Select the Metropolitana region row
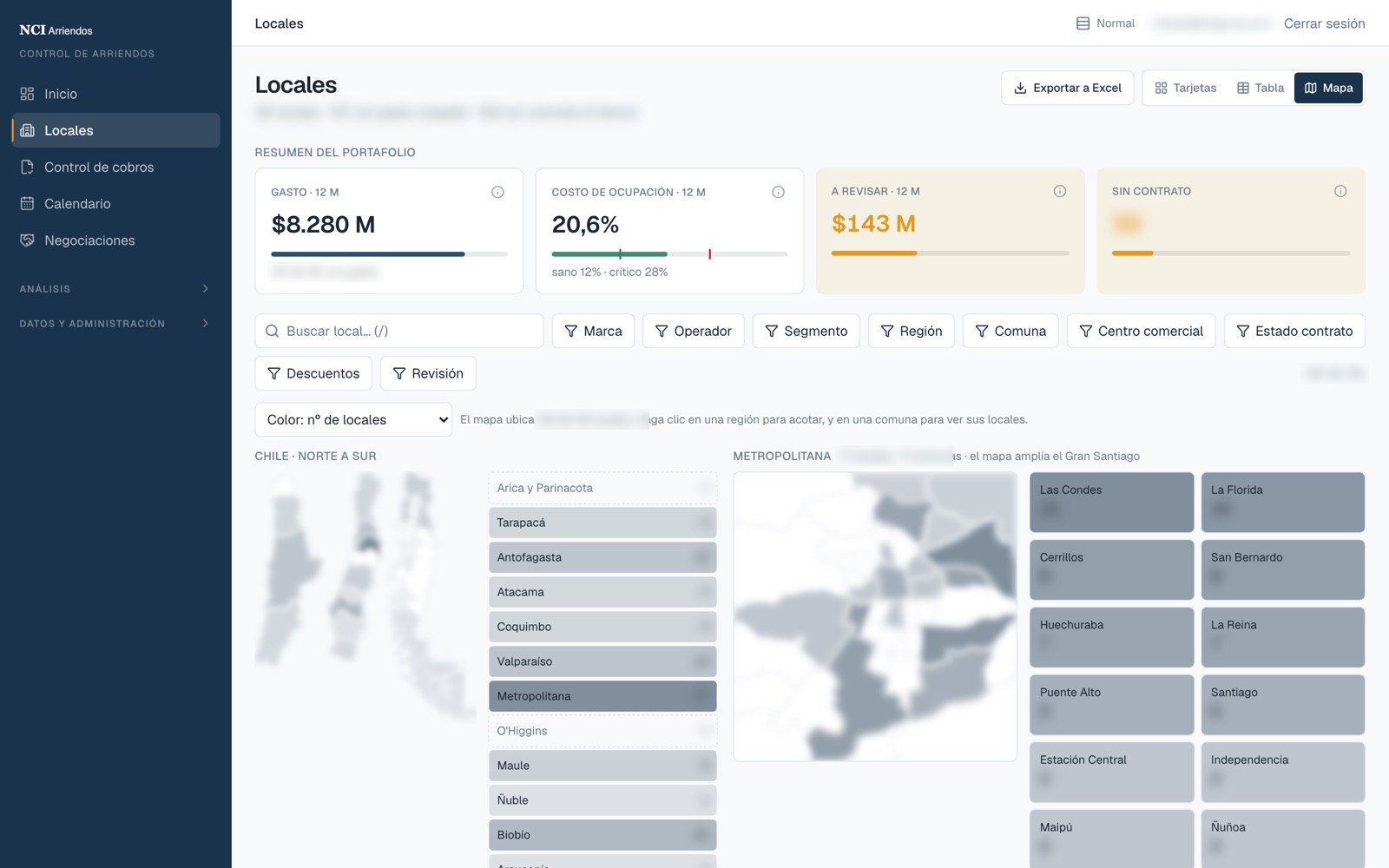This screenshot has width=1389, height=868. coord(602,696)
